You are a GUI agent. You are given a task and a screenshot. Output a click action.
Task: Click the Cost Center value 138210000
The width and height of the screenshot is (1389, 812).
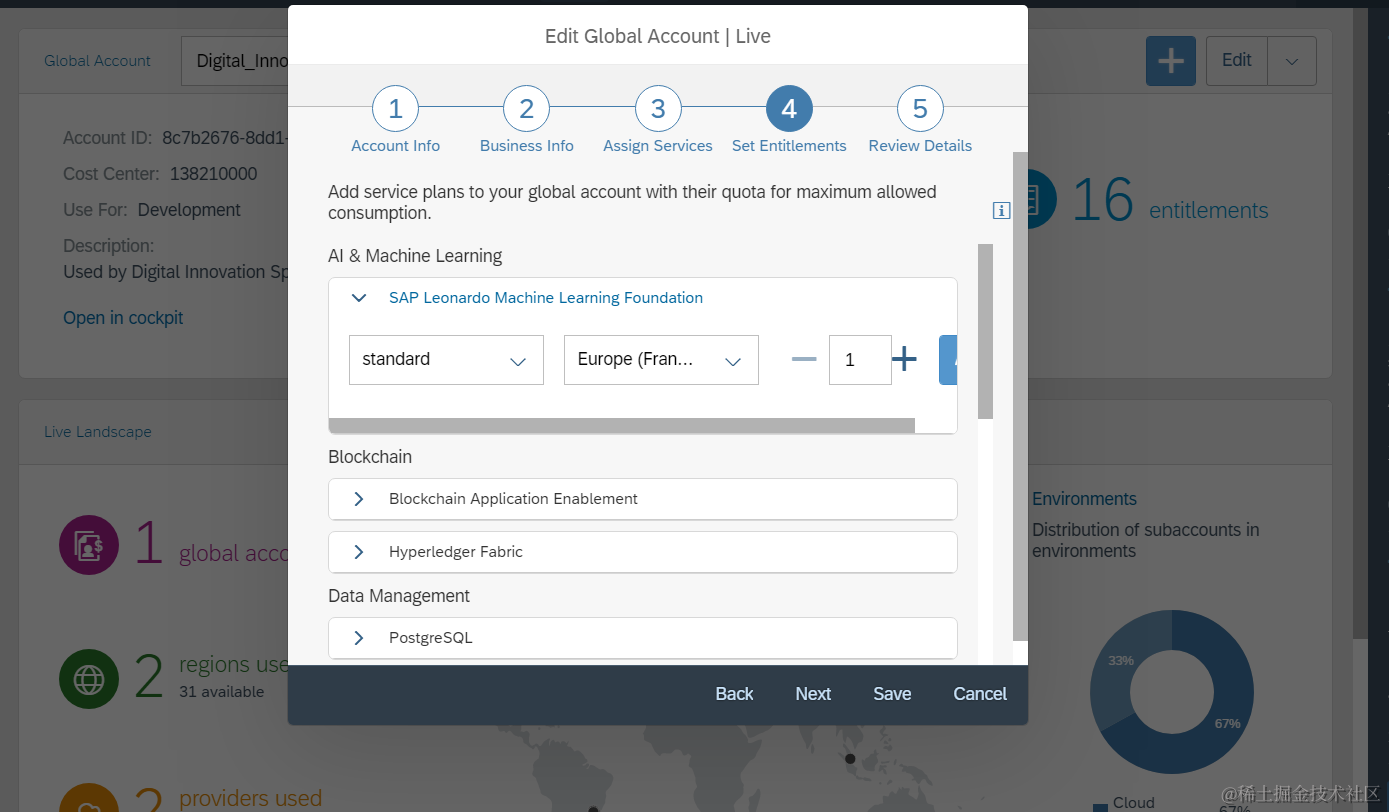pos(213,174)
